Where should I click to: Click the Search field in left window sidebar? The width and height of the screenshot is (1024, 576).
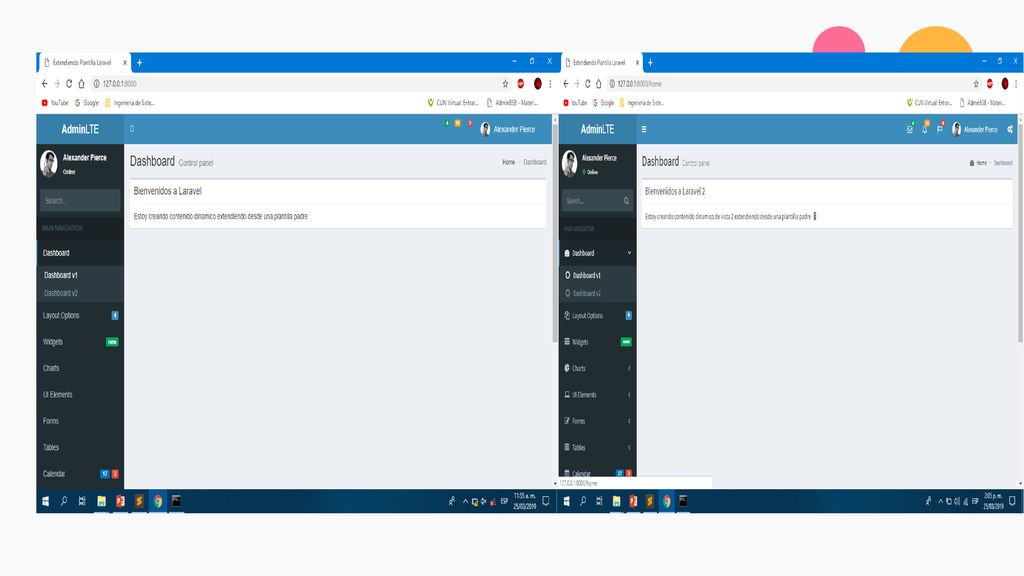80,200
